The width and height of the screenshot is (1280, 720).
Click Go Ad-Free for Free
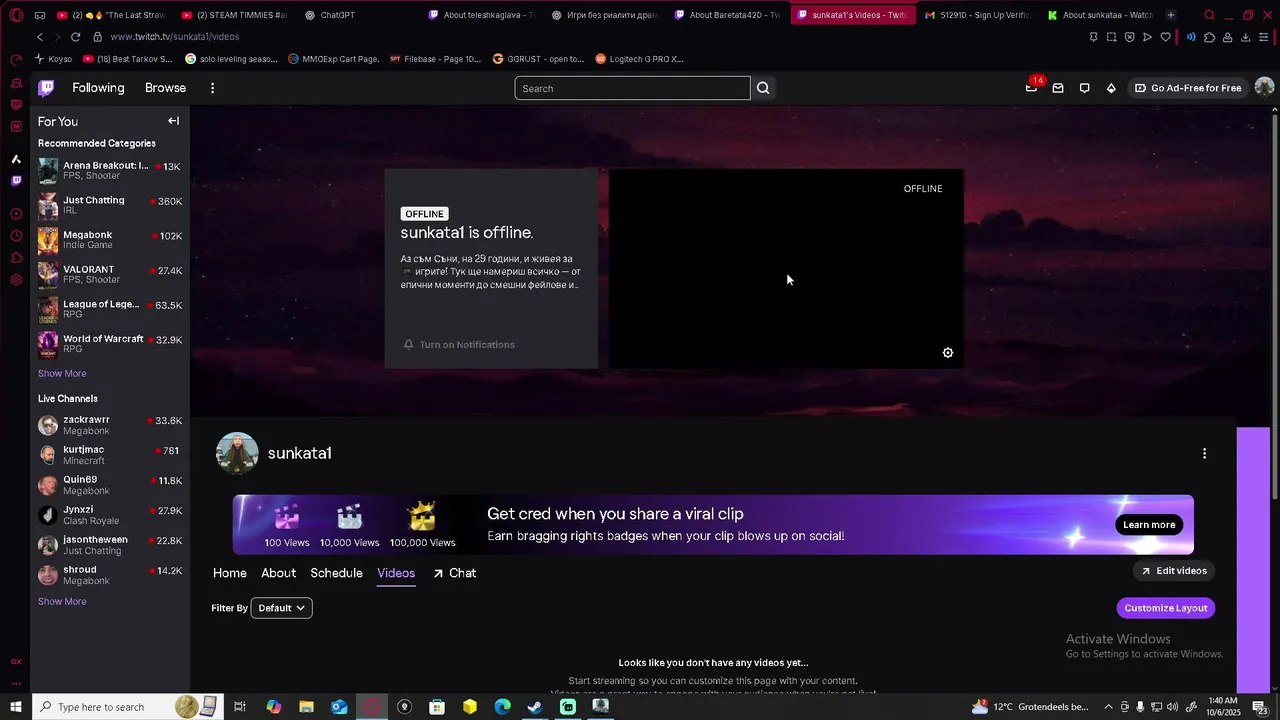pyautogui.click(x=1188, y=88)
